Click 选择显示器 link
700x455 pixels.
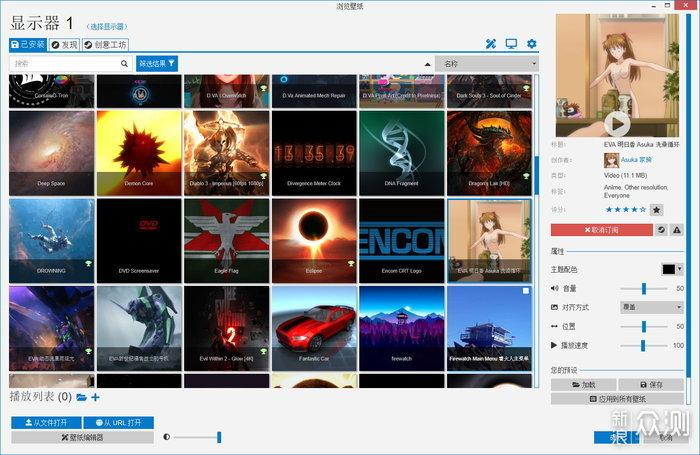point(107,27)
